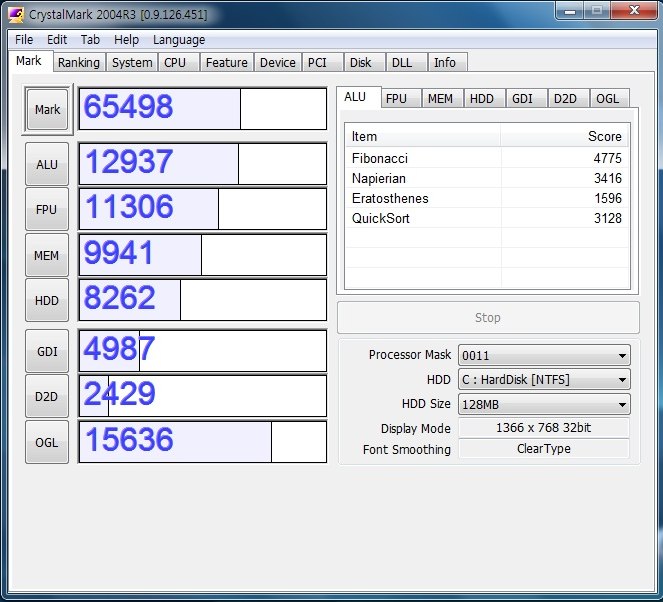Viewport: 663px width, 602px height.
Task: Click the disabled Stop button
Action: click(488, 317)
